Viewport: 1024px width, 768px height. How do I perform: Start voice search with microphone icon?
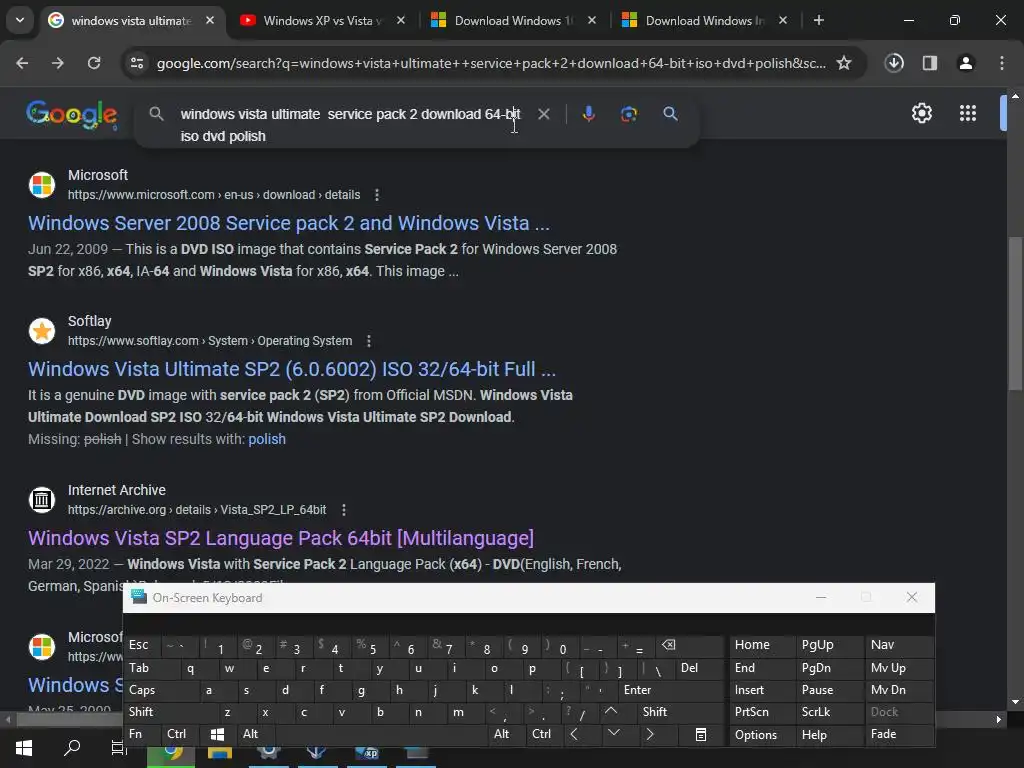click(x=588, y=114)
